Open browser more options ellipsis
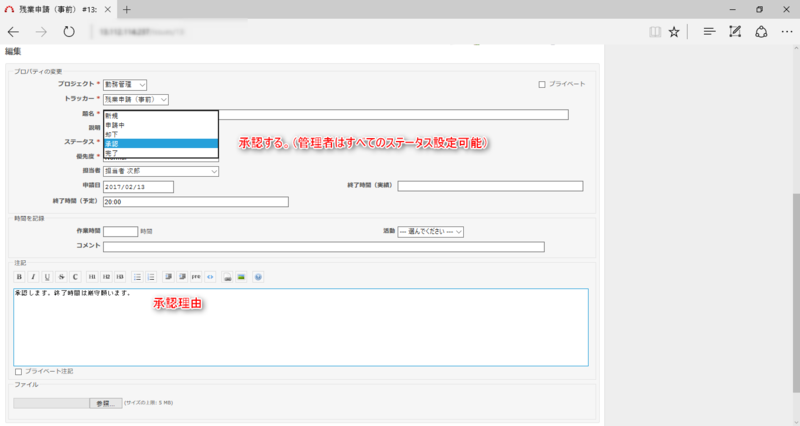 (x=787, y=32)
